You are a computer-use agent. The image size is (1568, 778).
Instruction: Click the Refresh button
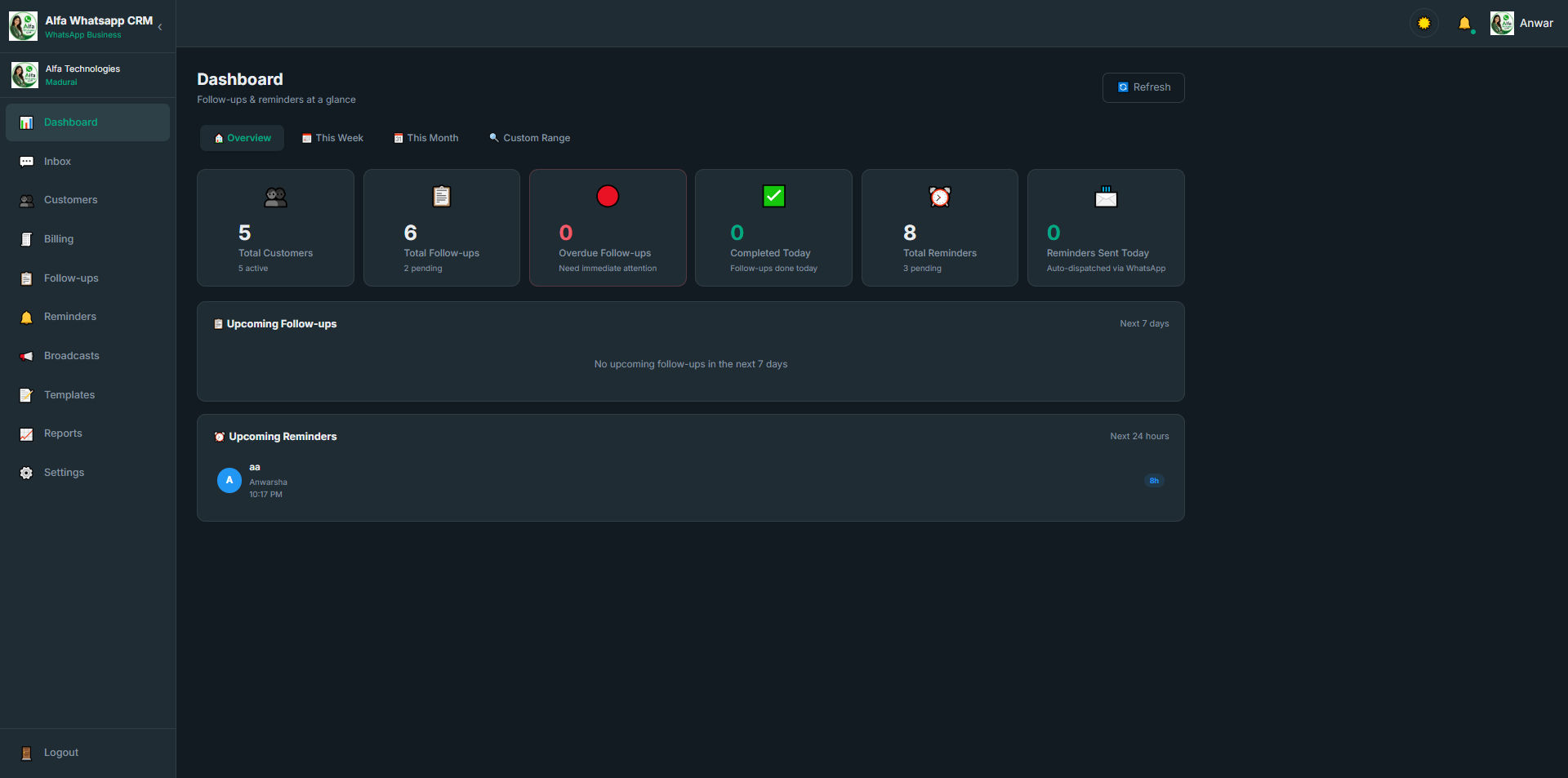(1143, 87)
